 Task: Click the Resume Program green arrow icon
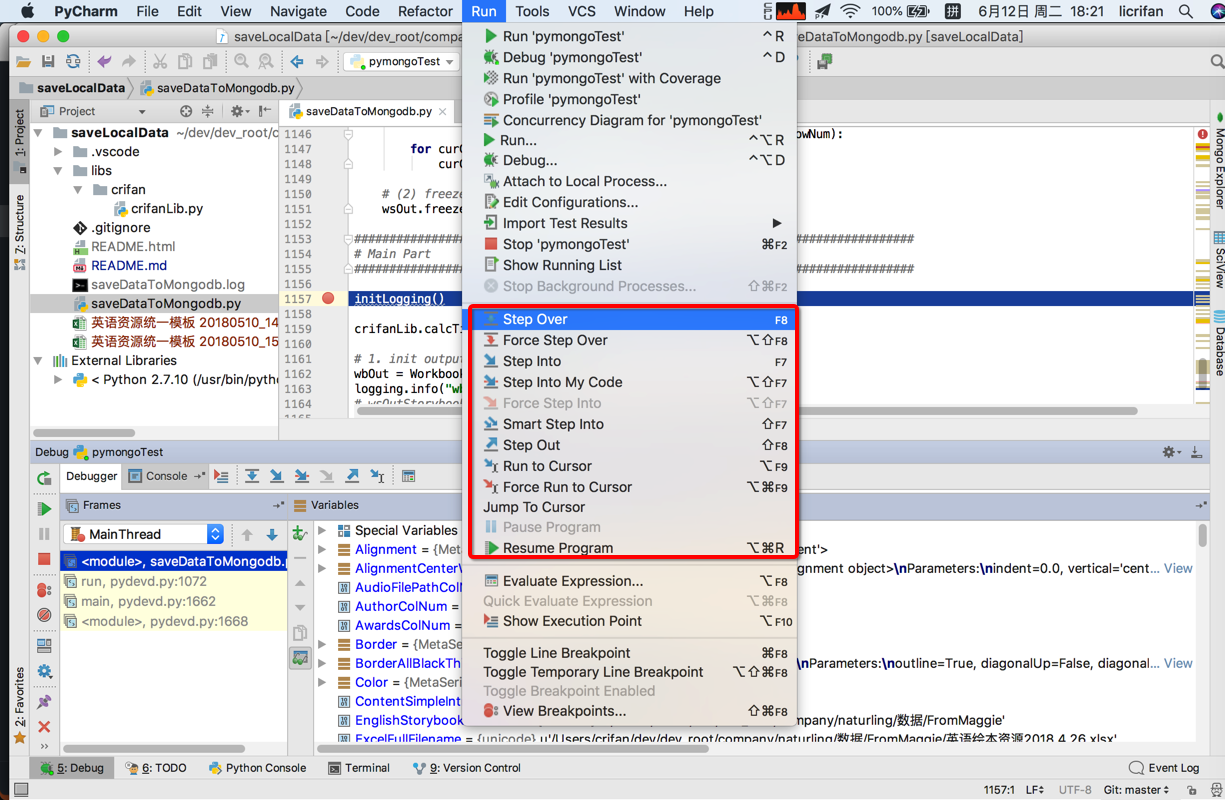click(x=42, y=509)
